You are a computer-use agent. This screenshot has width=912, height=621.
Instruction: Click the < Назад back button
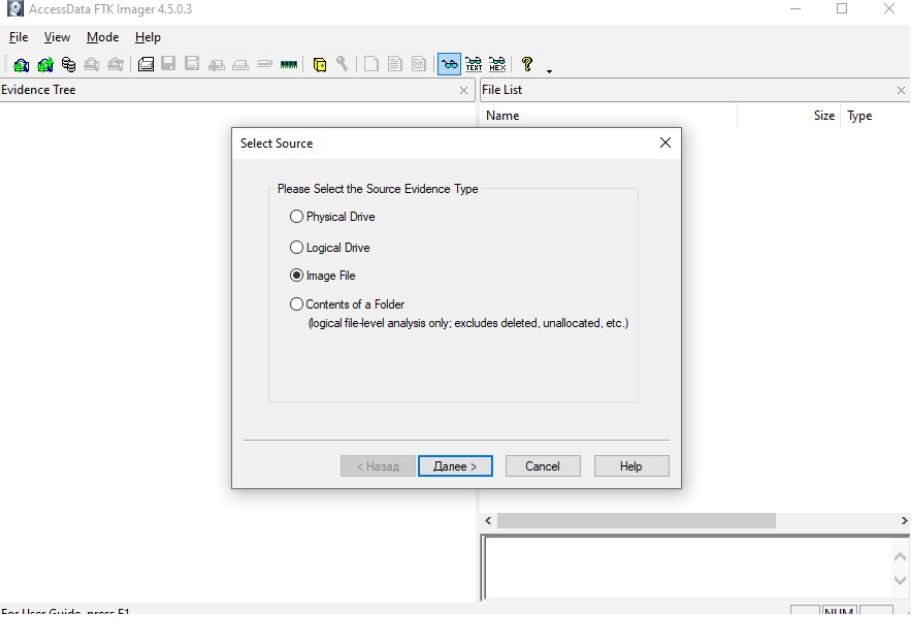377,466
